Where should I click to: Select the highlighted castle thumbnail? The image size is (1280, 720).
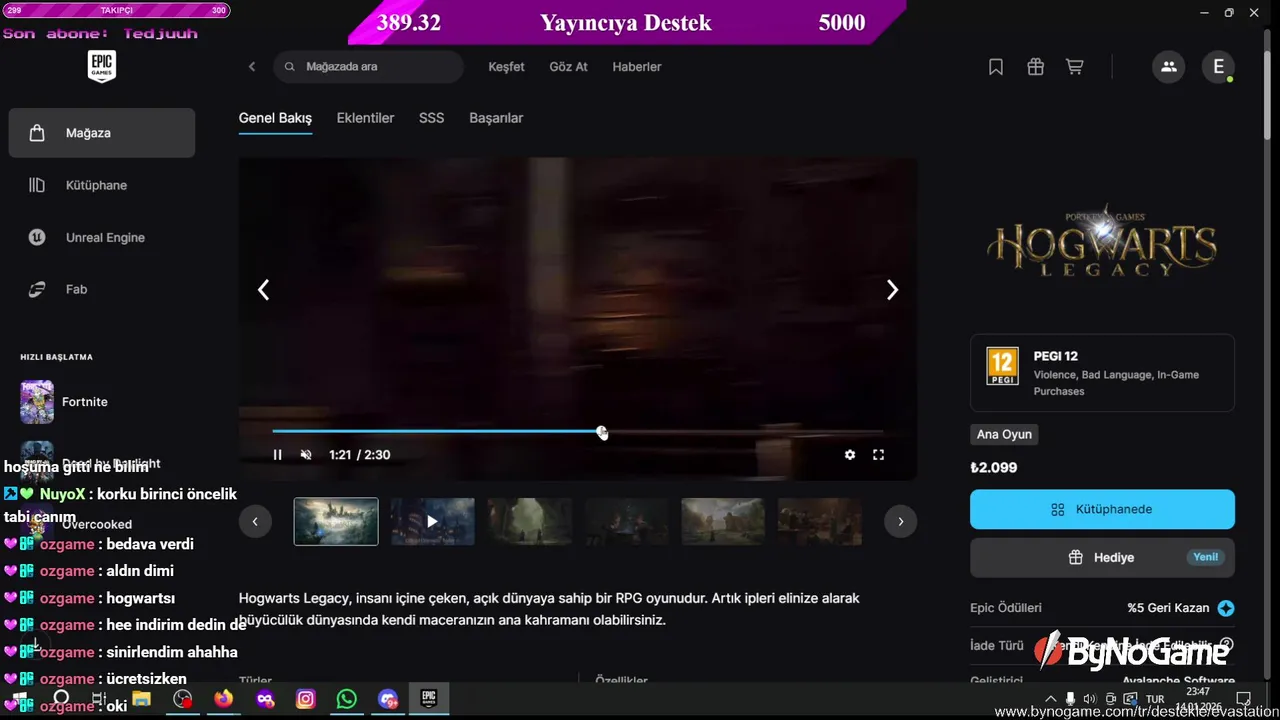pyautogui.click(x=336, y=522)
